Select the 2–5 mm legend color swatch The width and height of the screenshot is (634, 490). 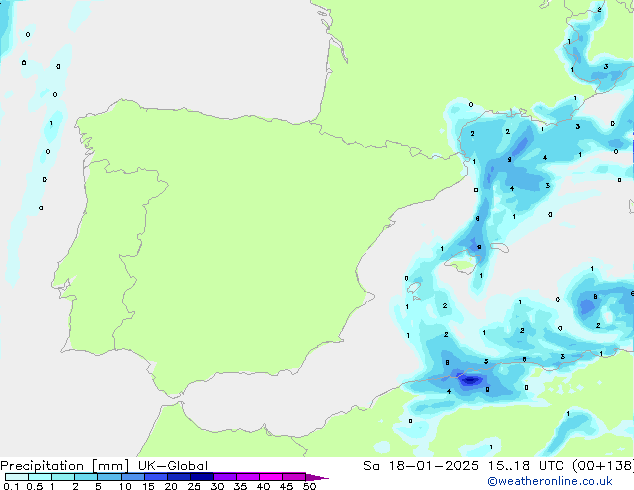86,477
